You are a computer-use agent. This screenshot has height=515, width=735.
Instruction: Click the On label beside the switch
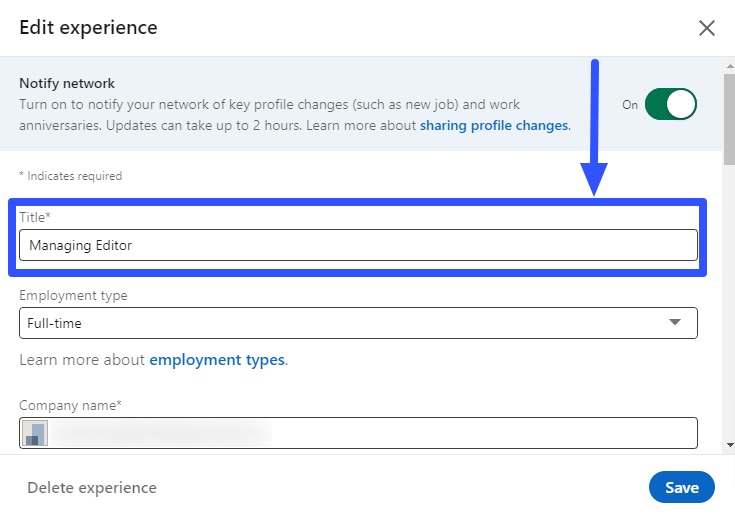630,104
